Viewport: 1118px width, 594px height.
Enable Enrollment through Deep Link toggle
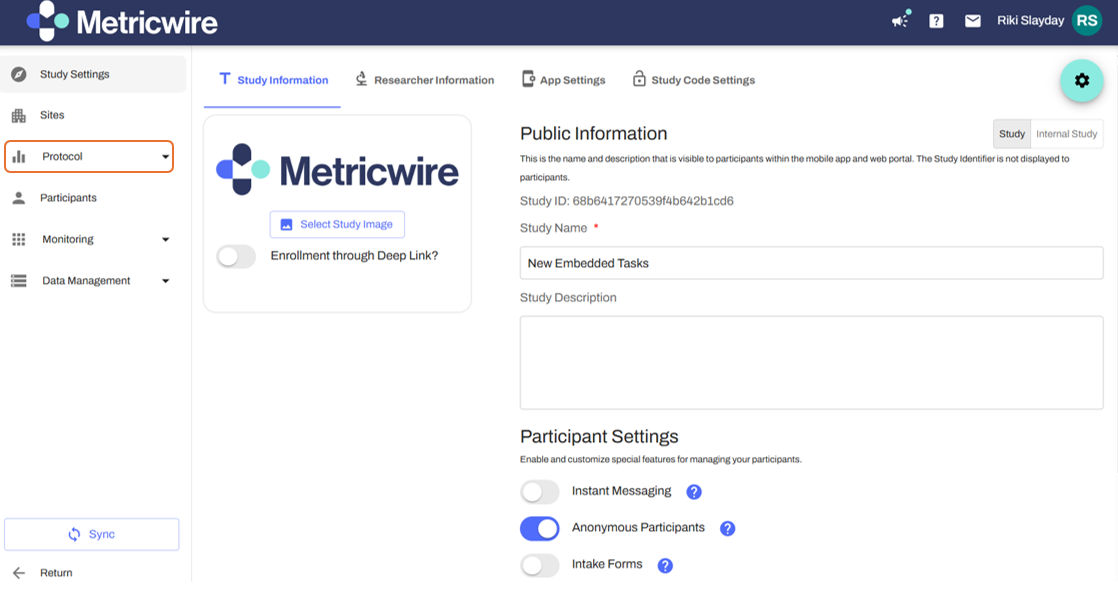pyautogui.click(x=237, y=257)
